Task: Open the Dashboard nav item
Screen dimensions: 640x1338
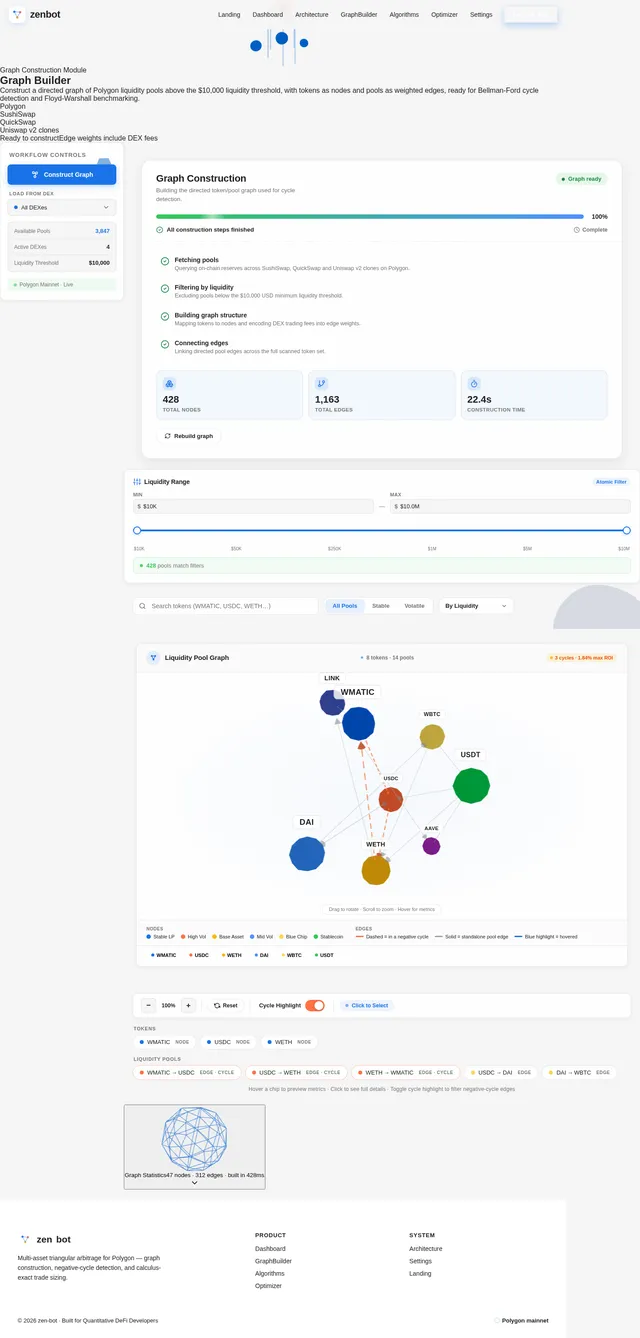Action: [x=267, y=15]
